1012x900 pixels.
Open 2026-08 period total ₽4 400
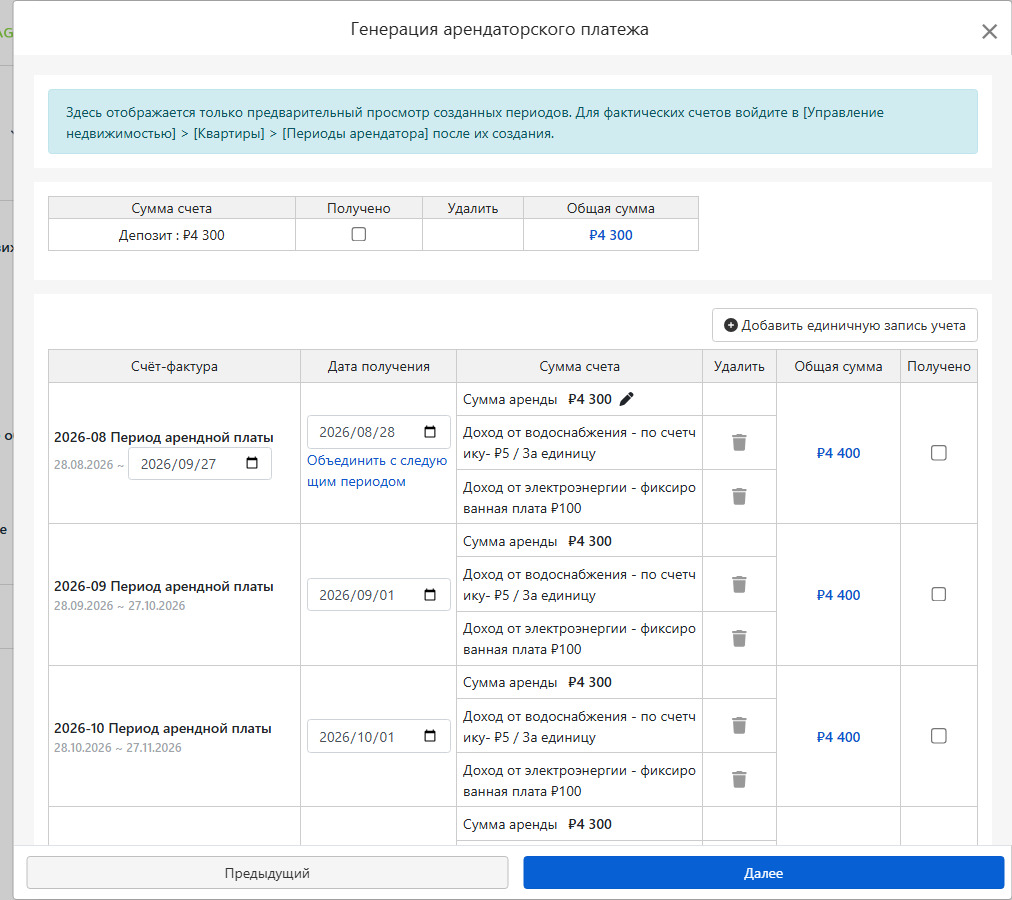tap(838, 453)
